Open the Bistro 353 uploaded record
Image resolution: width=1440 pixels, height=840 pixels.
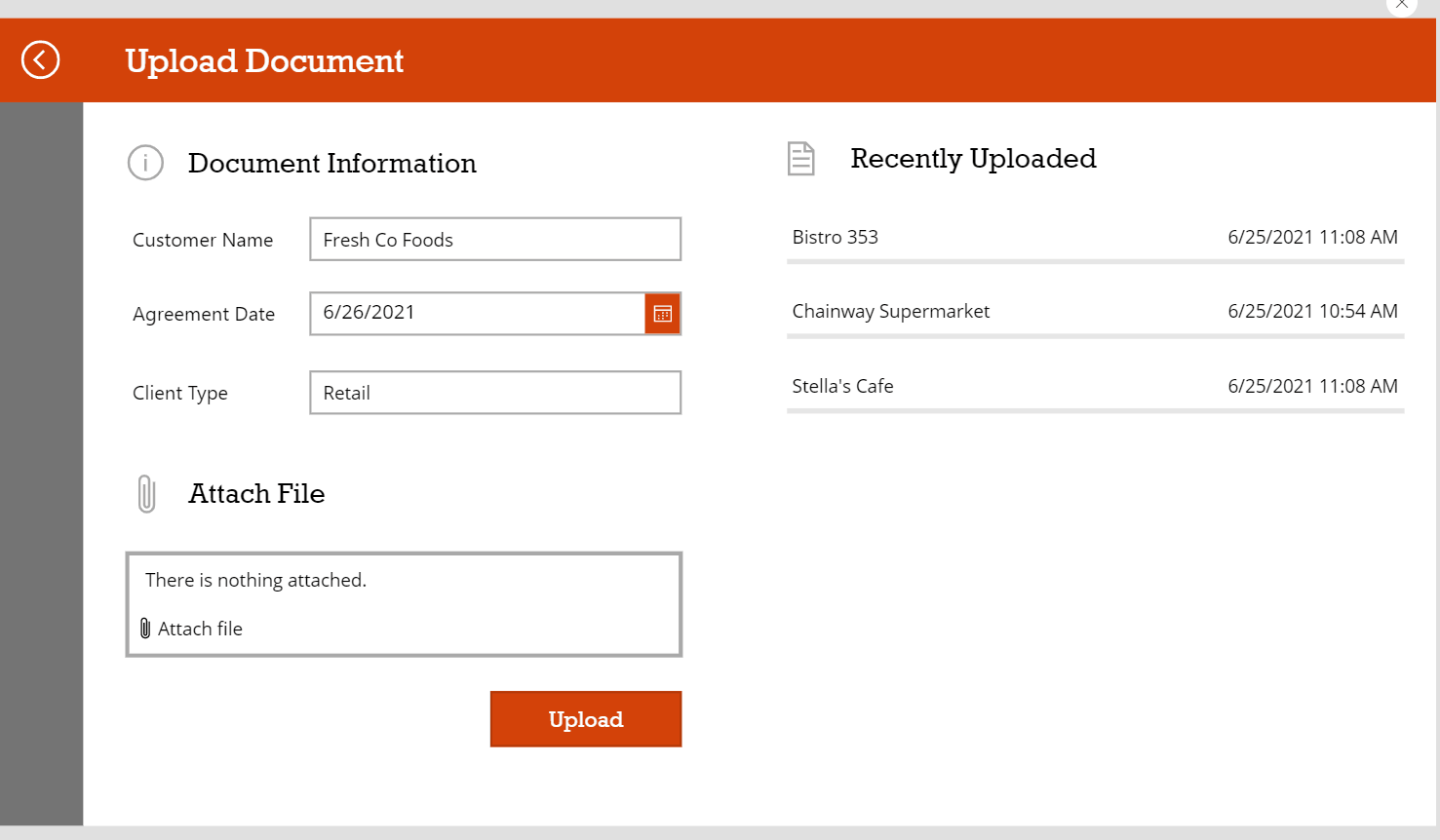[x=836, y=237]
